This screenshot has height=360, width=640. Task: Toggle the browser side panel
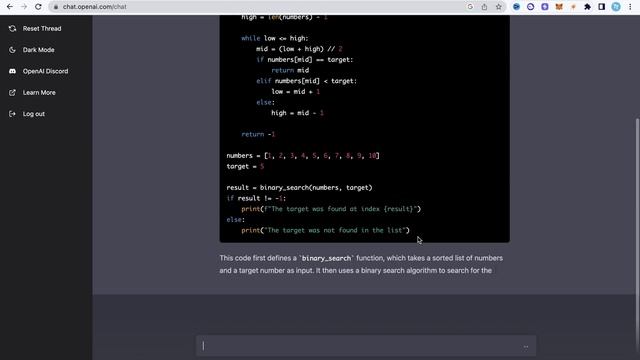tap(602, 7)
